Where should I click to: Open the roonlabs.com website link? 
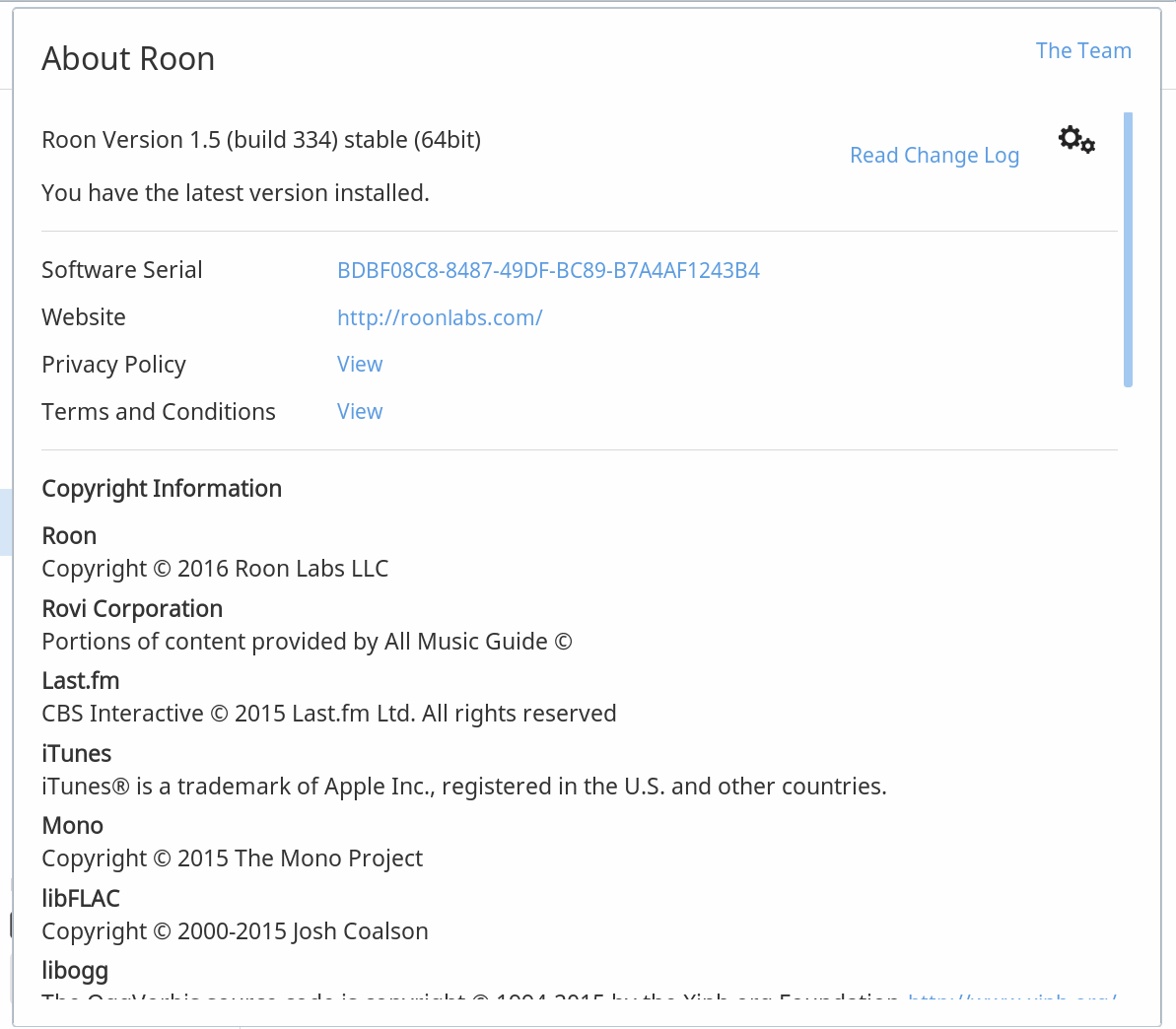[440, 318]
